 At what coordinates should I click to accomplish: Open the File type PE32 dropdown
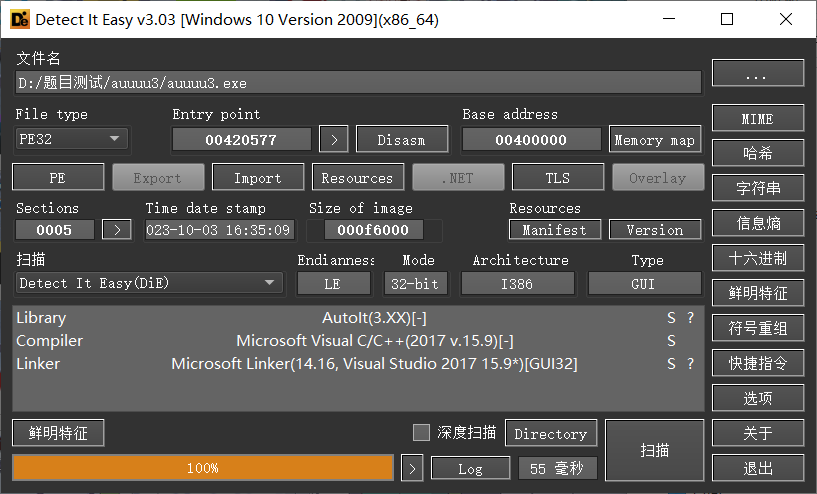coord(72,139)
